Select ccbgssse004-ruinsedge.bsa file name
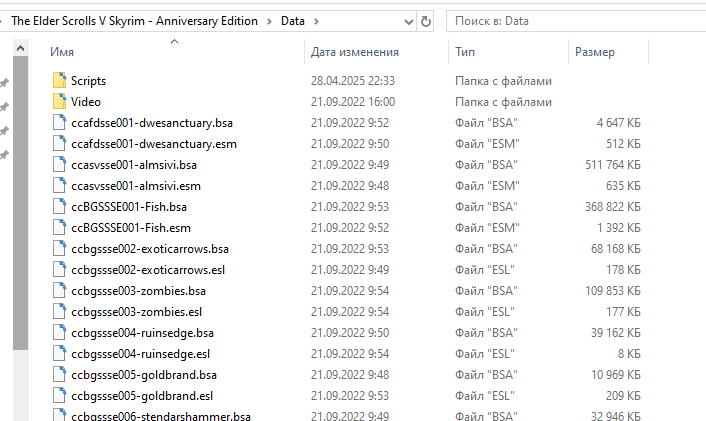The image size is (706, 421). (x=142, y=333)
